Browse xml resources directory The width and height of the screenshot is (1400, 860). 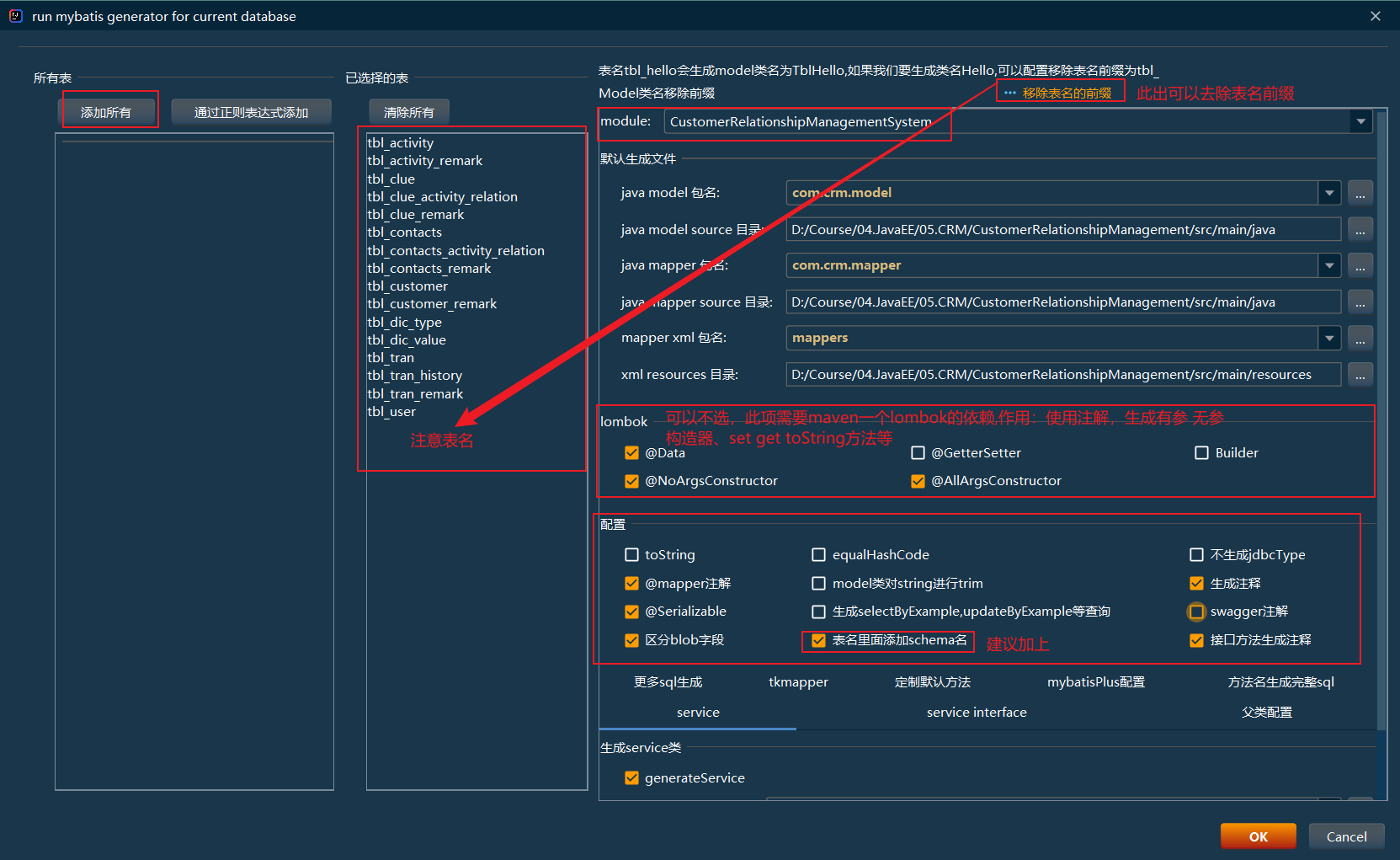[x=1360, y=374]
